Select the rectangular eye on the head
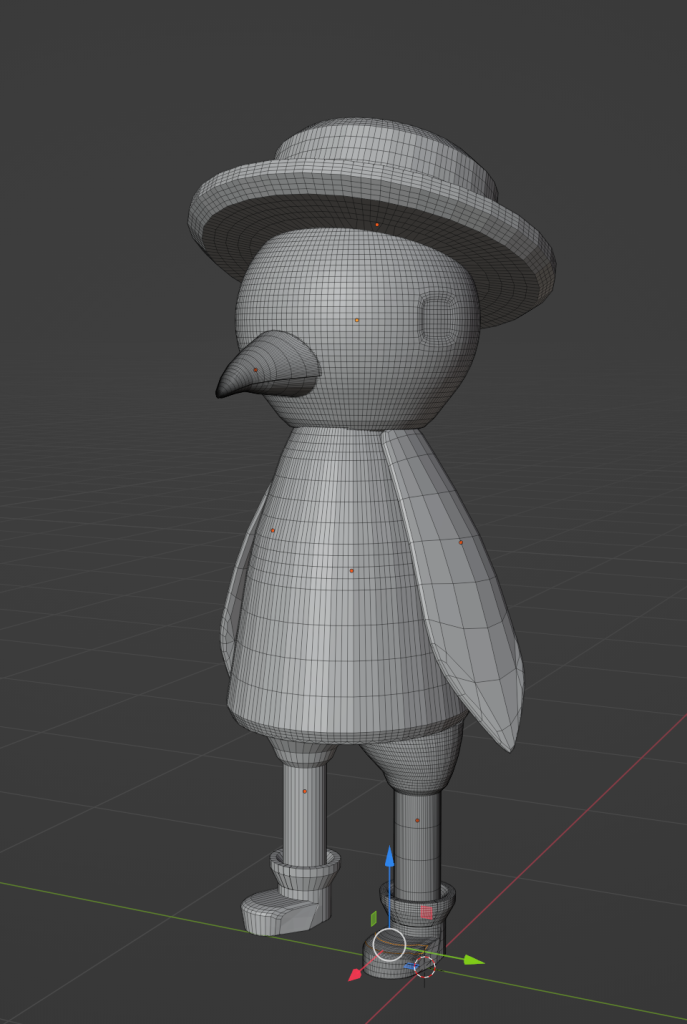This screenshot has height=1024, width=687. tap(440, 320)
